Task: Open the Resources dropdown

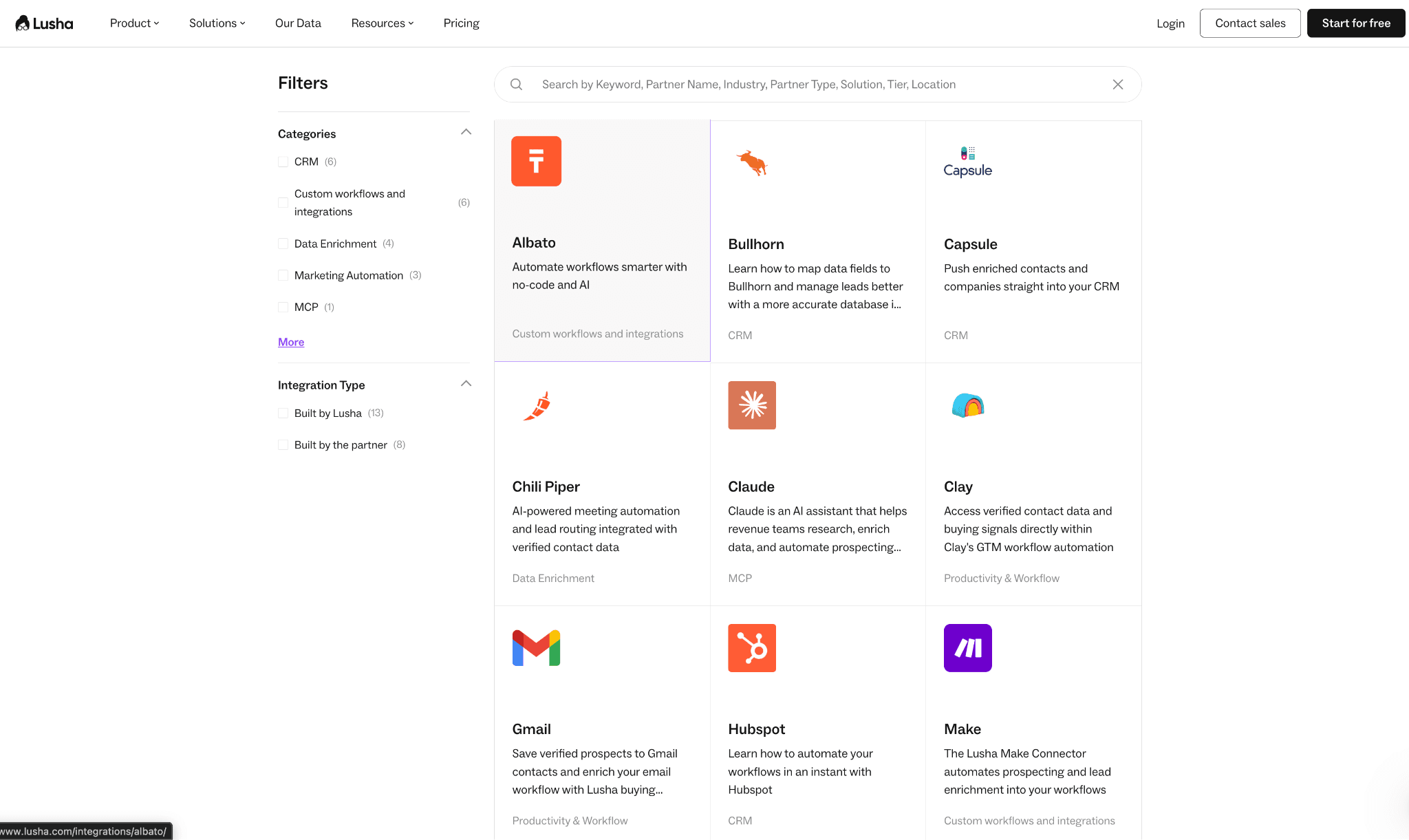Action: (x=383, y=23)
